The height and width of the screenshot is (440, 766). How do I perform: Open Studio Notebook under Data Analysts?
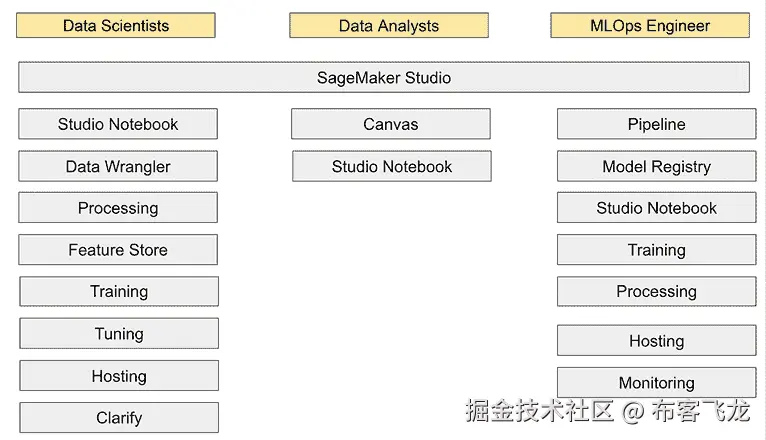(392, 166)
